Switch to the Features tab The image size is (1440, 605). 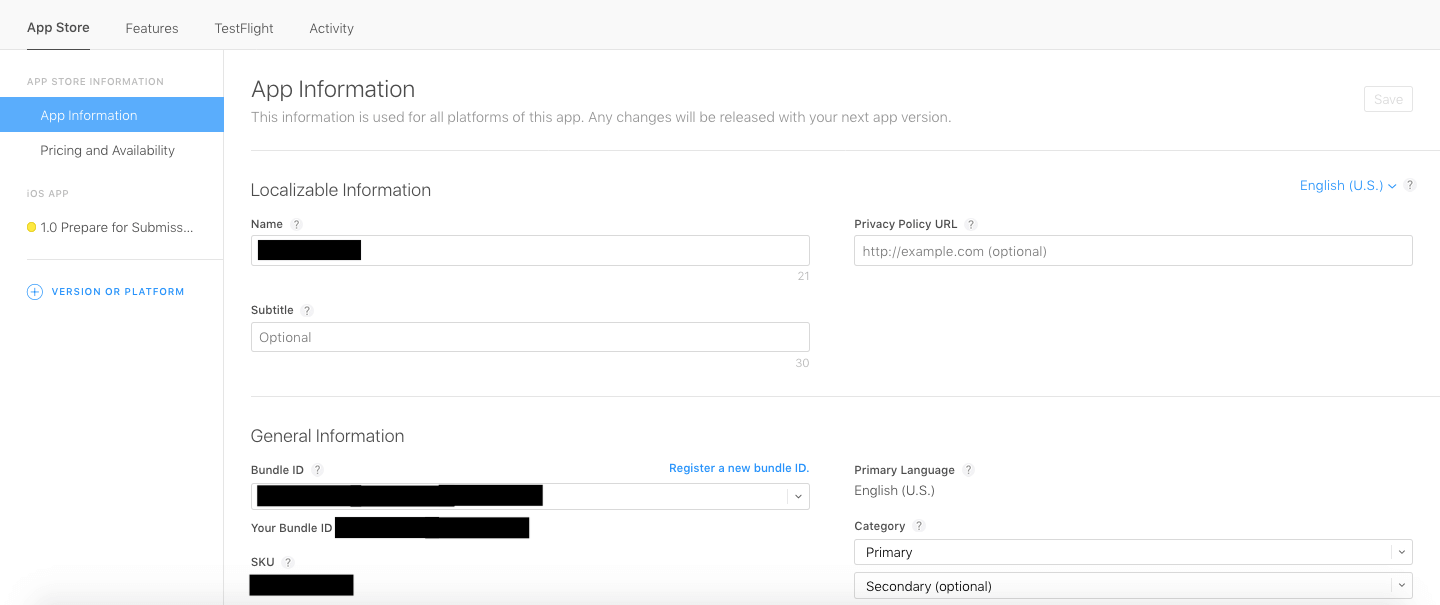coord(152,28)
